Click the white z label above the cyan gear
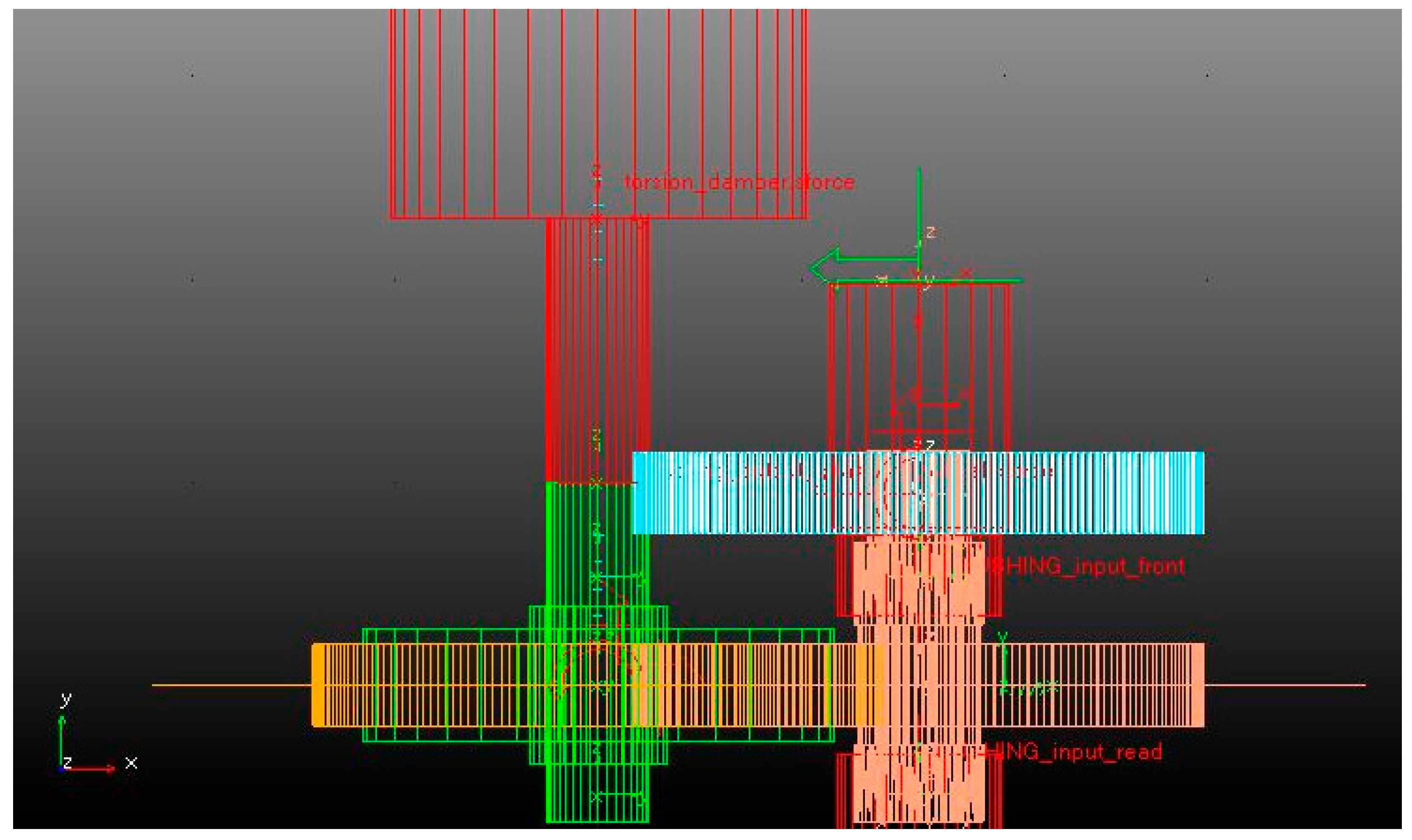 click(x=930, y=446)
